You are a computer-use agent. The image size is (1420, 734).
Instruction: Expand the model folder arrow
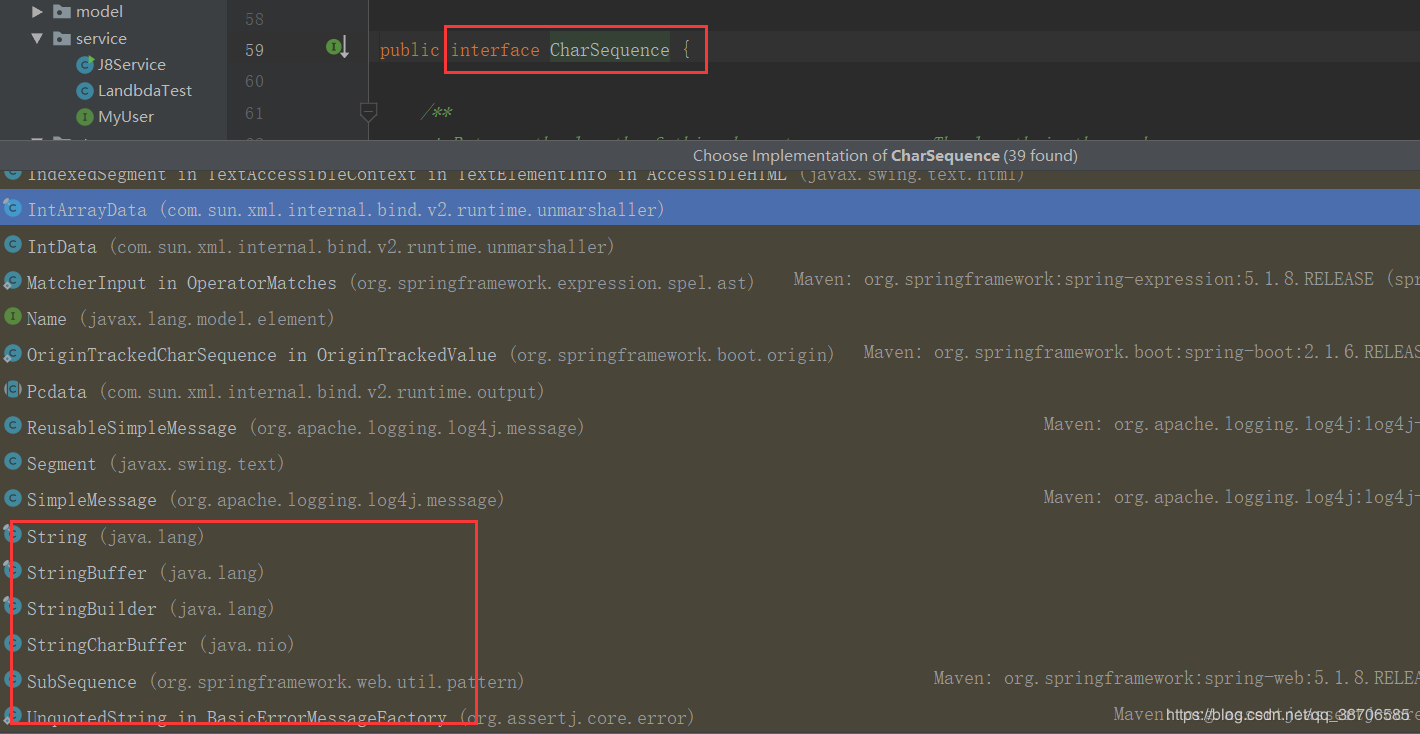coord(38,12)
